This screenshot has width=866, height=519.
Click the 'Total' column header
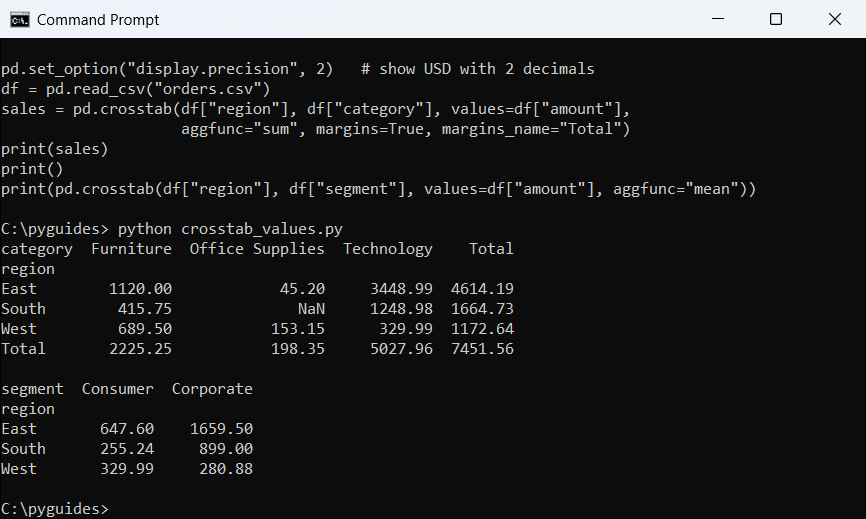pos(491,249)
